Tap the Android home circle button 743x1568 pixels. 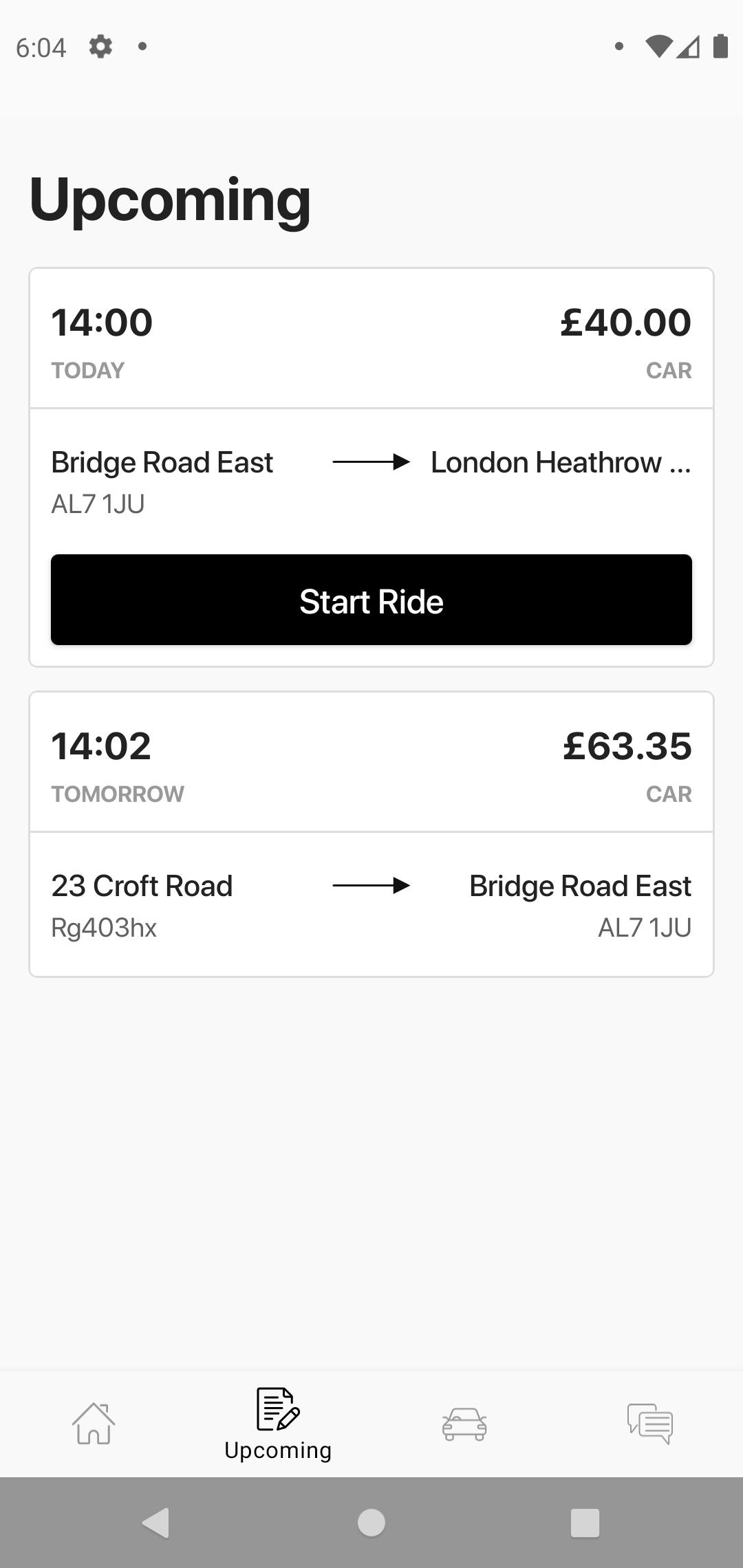point(371,1523)
